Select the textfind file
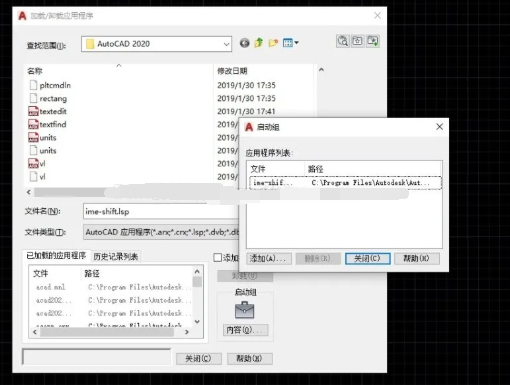Image resolution: width=510 pixels, height=385 pixels. tap(48, 124)
